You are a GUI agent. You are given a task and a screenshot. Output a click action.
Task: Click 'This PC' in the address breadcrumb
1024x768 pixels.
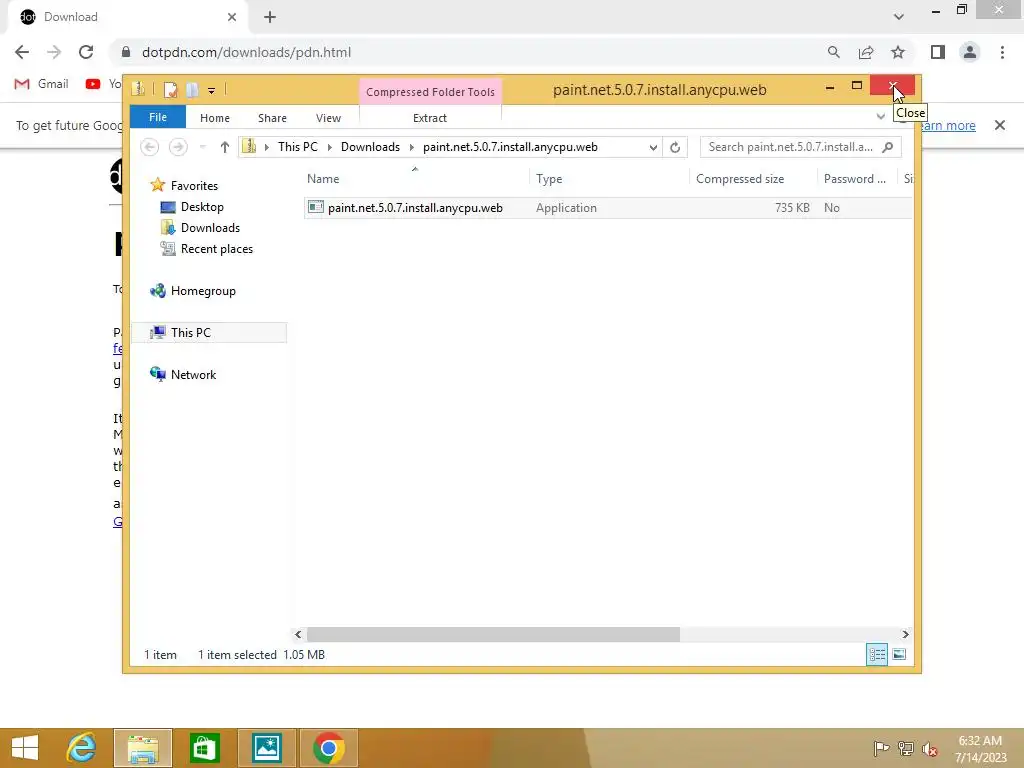pyautogui.click(x=297, y=147)
